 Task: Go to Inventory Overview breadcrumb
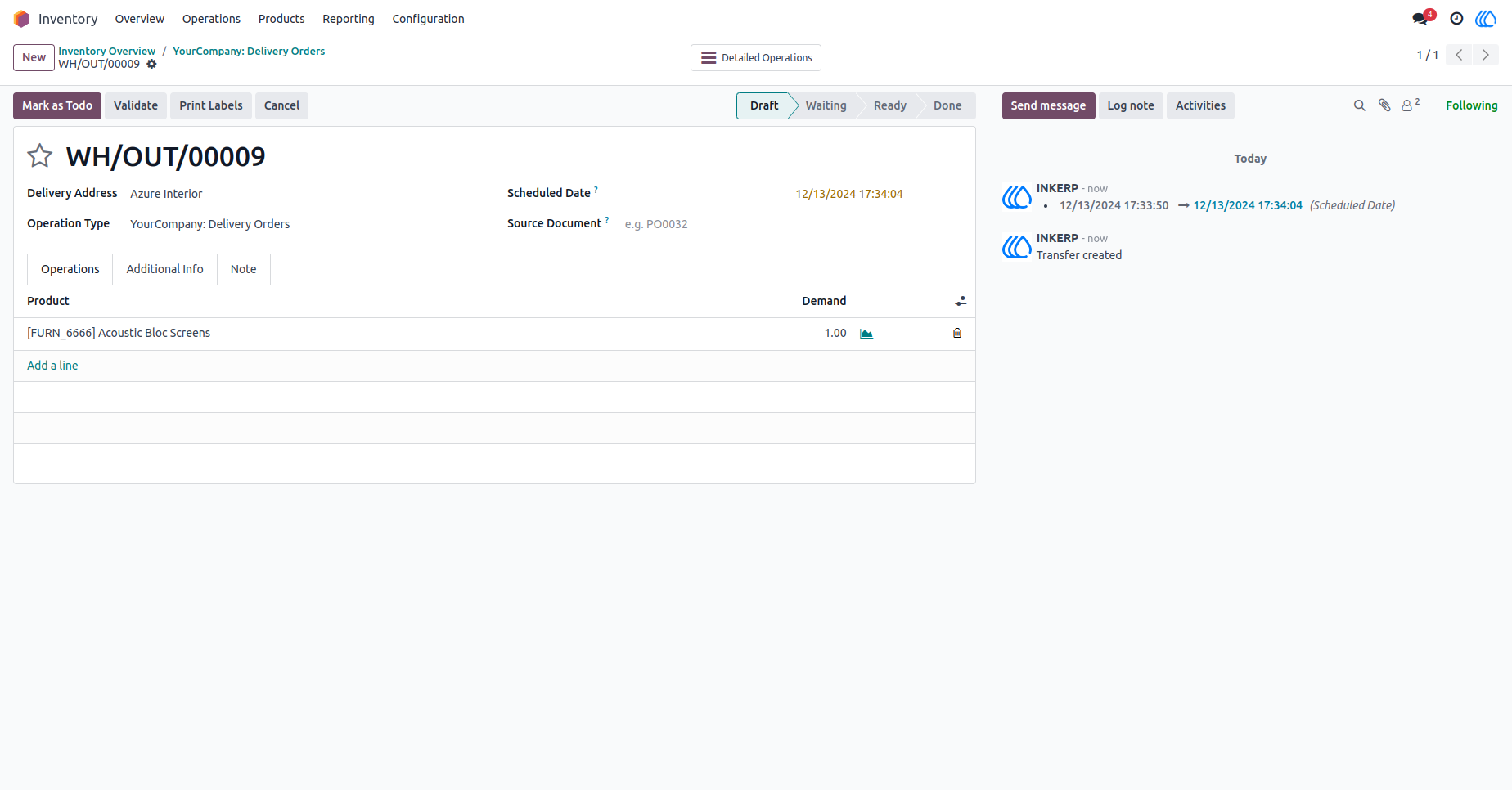click(x=106, y=51)
